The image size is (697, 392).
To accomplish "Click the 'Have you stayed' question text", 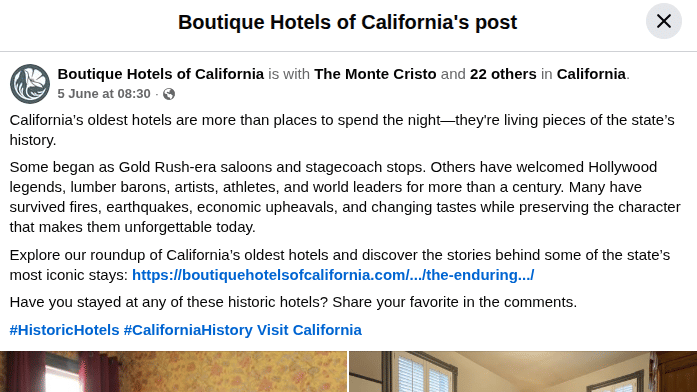I will click(x=293, y=302).
